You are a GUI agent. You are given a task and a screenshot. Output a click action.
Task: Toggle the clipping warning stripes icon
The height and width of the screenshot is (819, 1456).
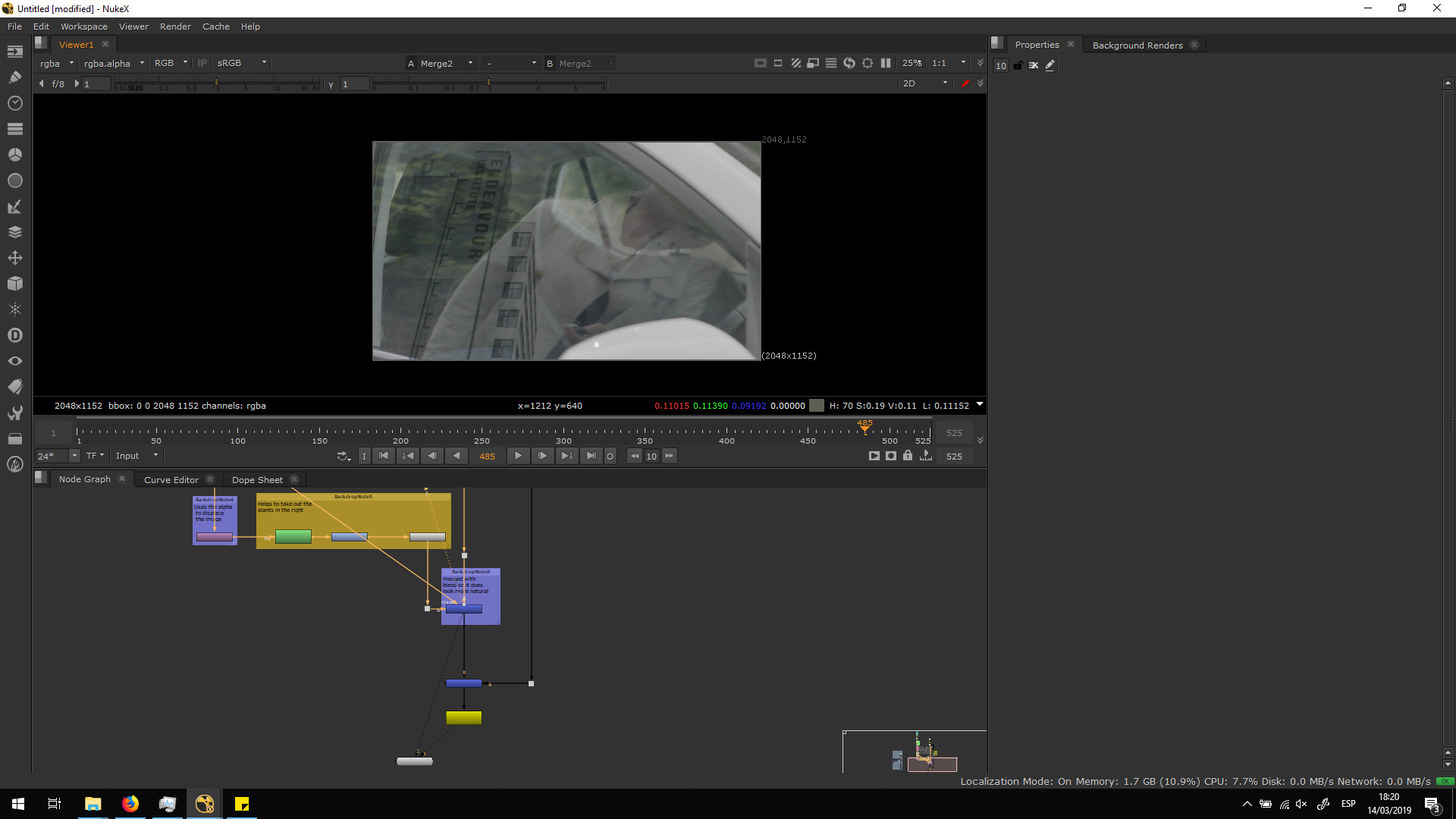click(795, 64)
